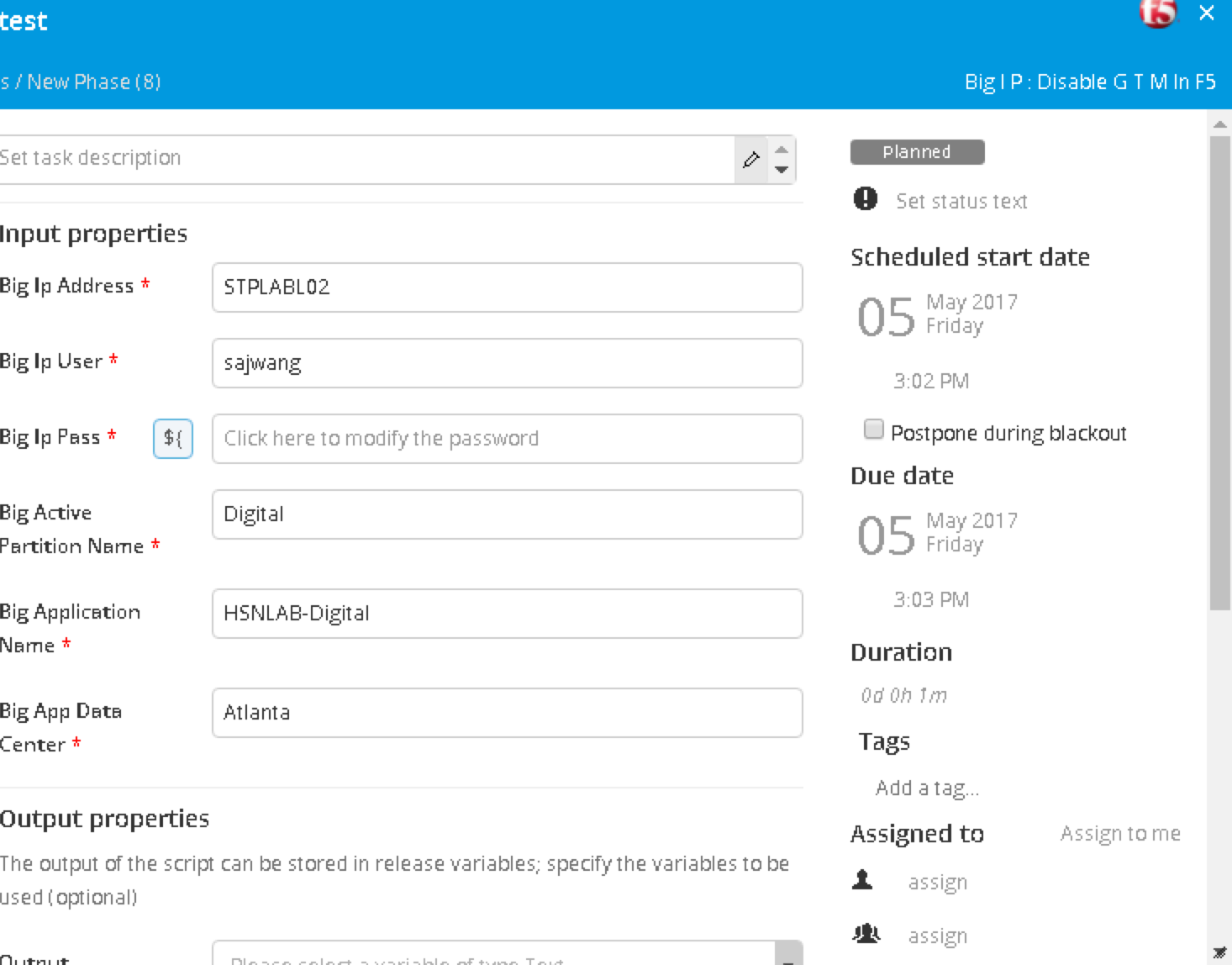
Task: Close the task dialog with X
Action: (1207, 13)
